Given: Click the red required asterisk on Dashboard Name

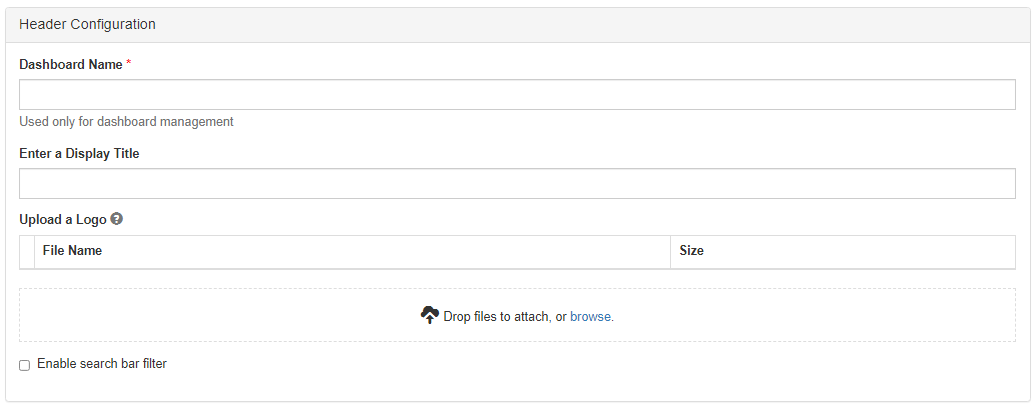Looking at the screenshot, I should point(129,64).
